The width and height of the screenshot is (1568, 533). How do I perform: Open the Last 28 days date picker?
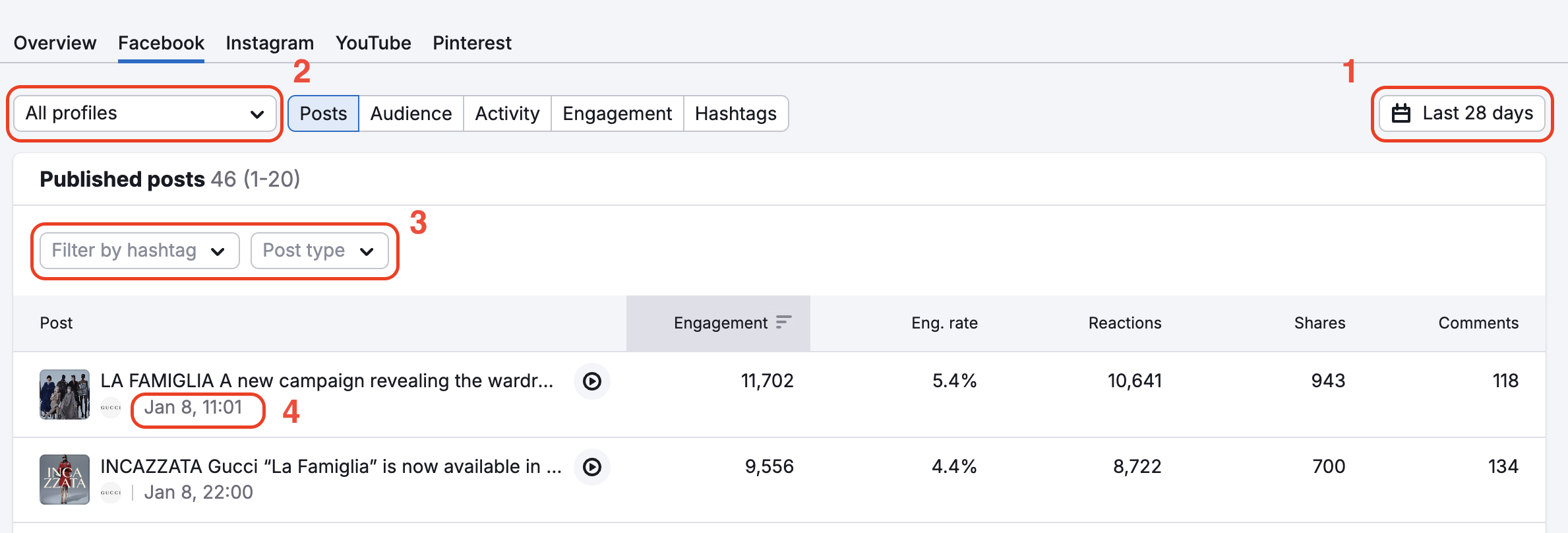(1462, 113)
